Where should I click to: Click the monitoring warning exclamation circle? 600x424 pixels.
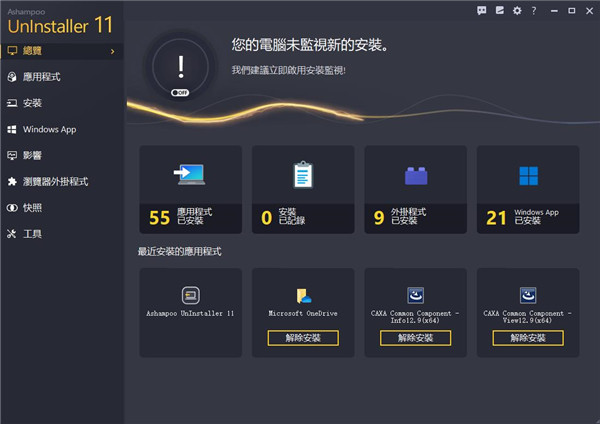pos(181,67)
